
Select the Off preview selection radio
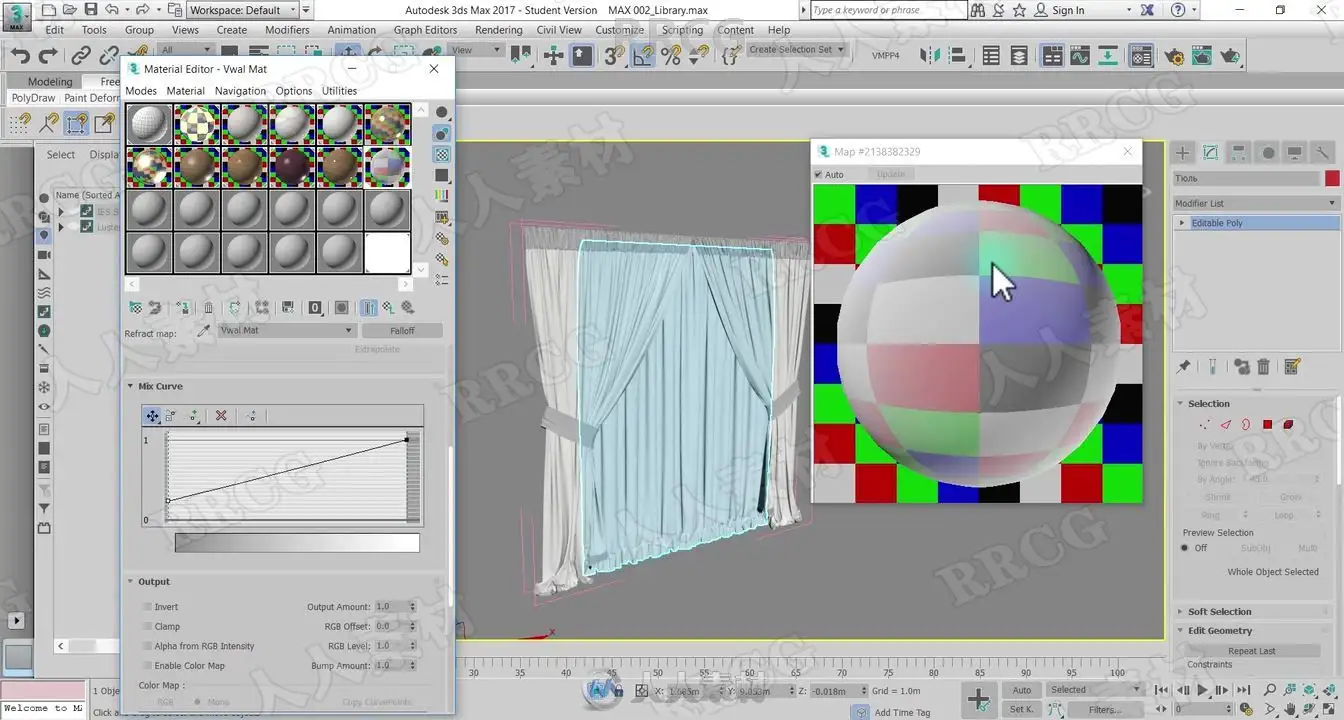pyautogui.click(x=1185, y=548)
